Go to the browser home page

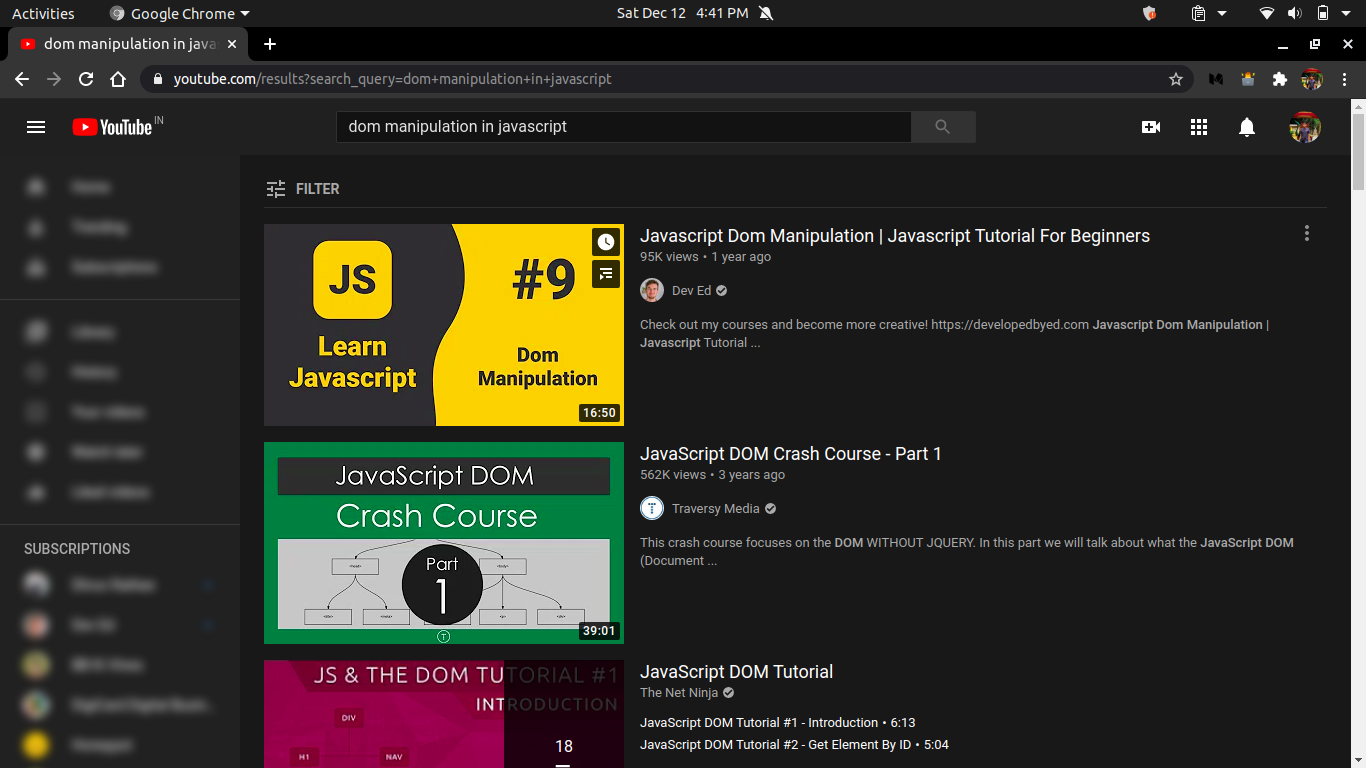pyautogui.click(x=118, y=79)
